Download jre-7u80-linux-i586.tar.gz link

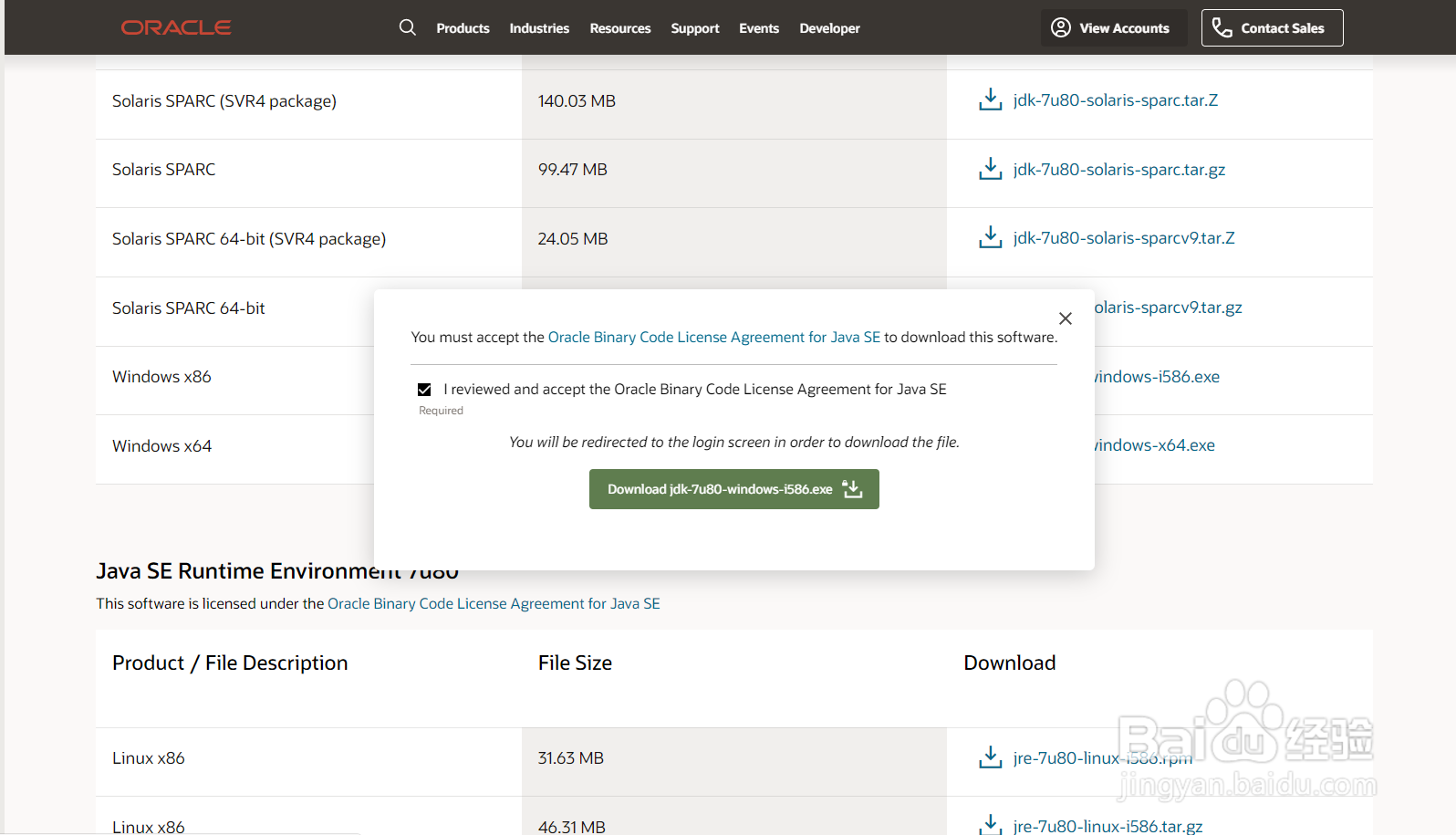point(1108,826)
